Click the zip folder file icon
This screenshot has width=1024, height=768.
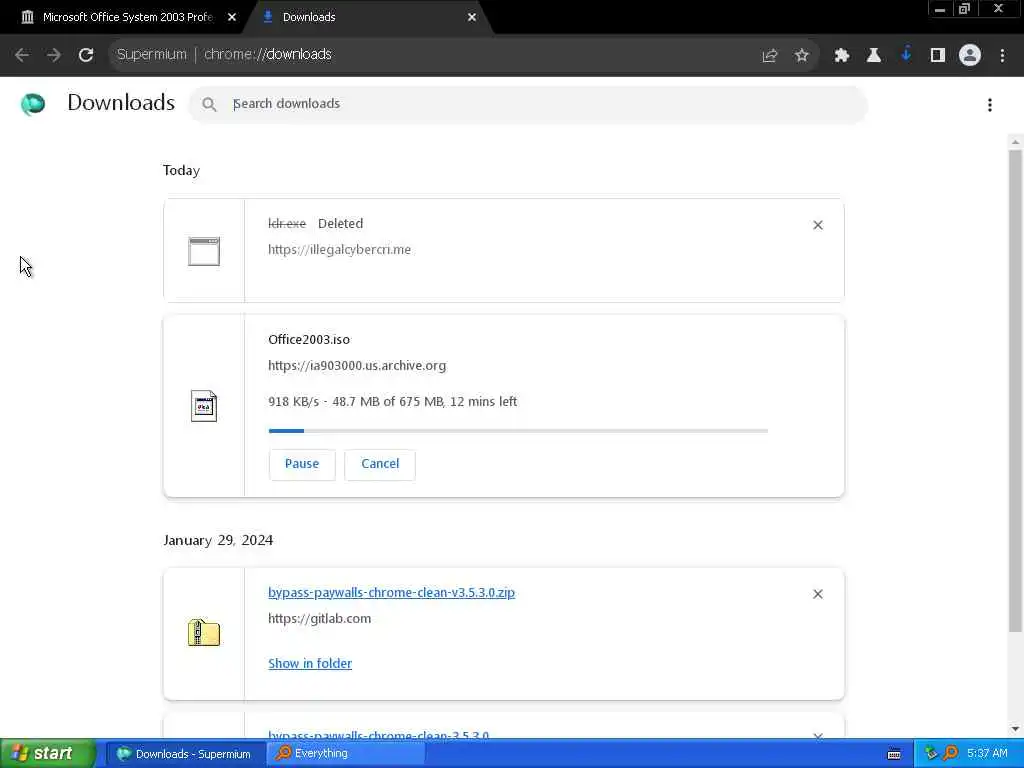click(x=204, y=633)
